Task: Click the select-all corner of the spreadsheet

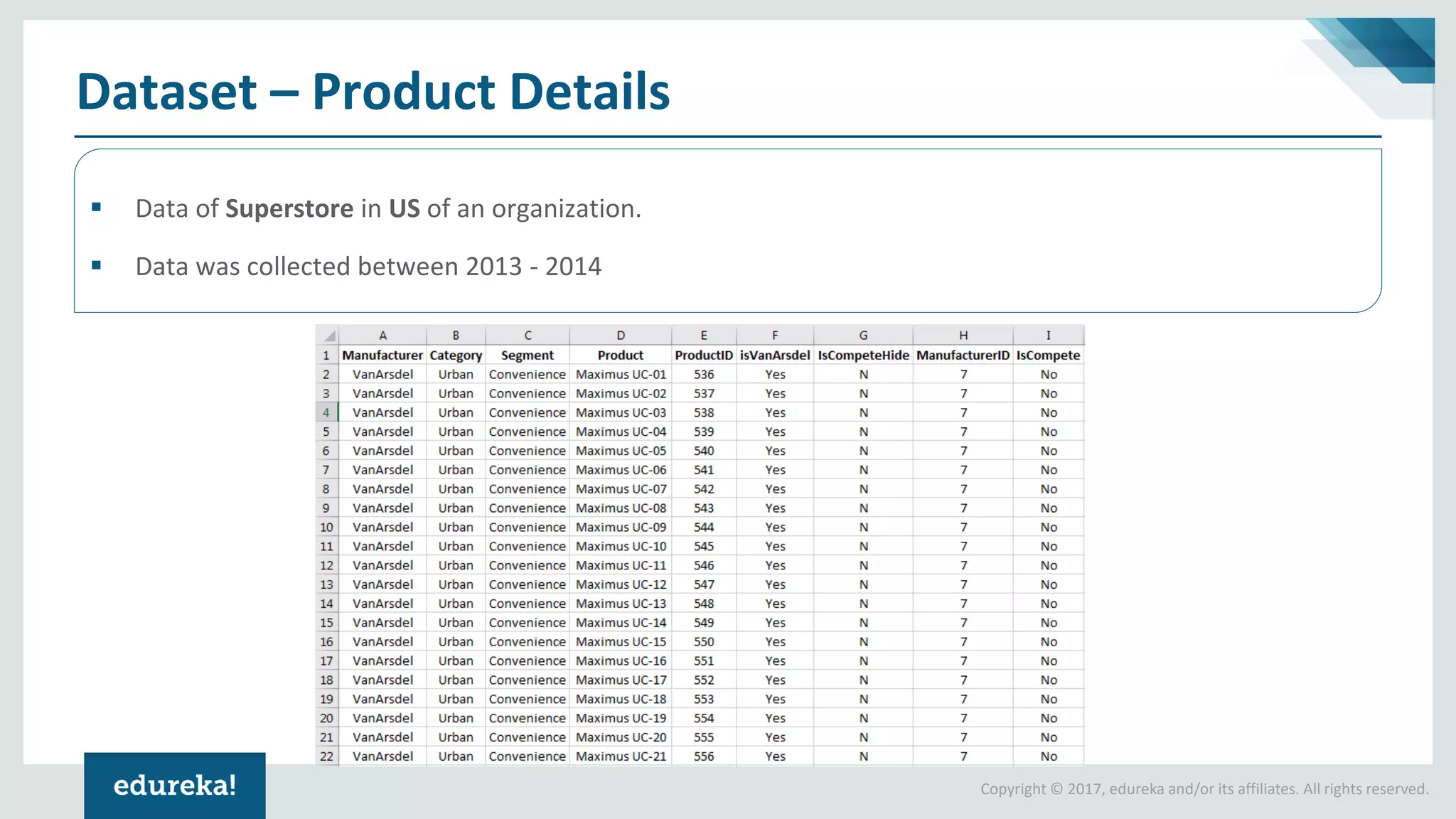Action: (327, 336)
